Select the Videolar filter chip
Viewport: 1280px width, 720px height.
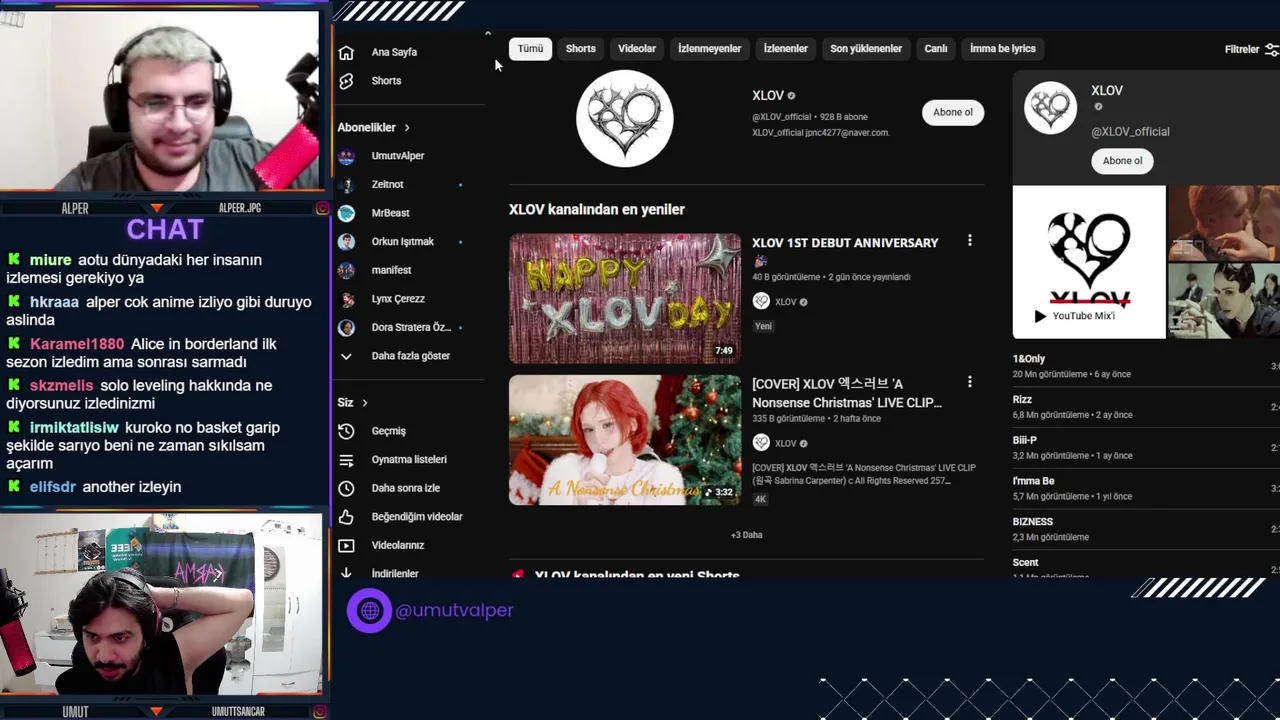point(637,49)
